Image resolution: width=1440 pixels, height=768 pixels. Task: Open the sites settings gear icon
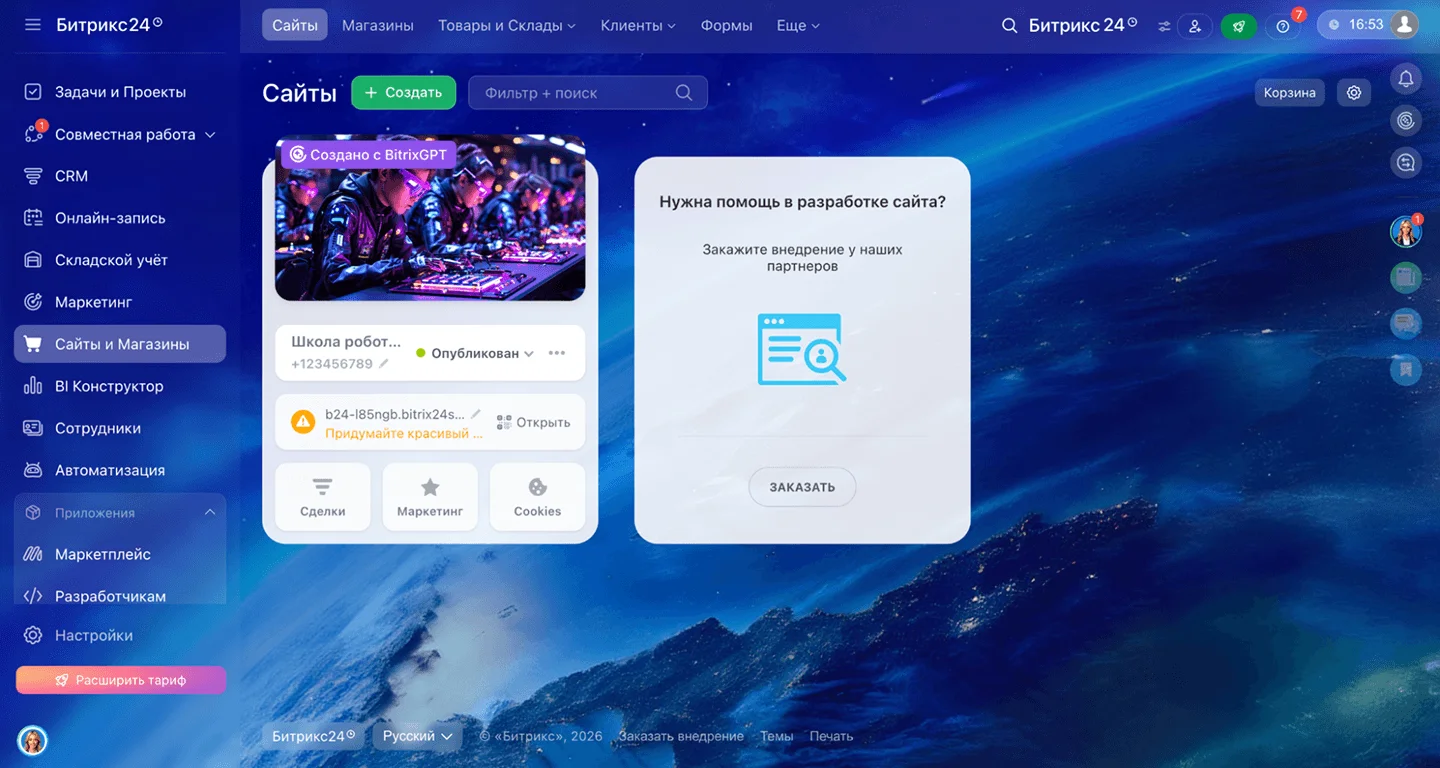coord(1354,92)
